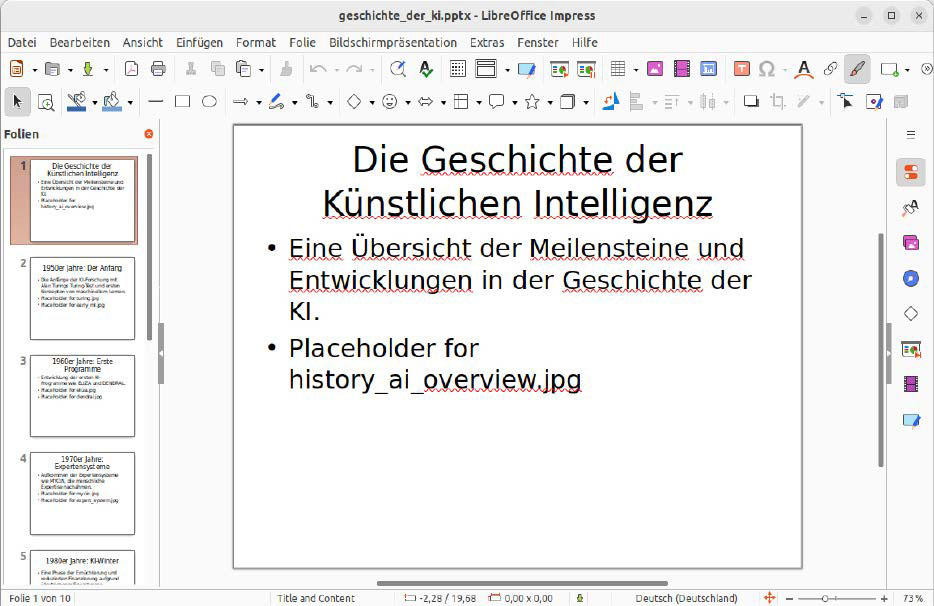Export directly as PDF
Screen dimensions: 934x606
pyautogui.click(x=131, y=69)
